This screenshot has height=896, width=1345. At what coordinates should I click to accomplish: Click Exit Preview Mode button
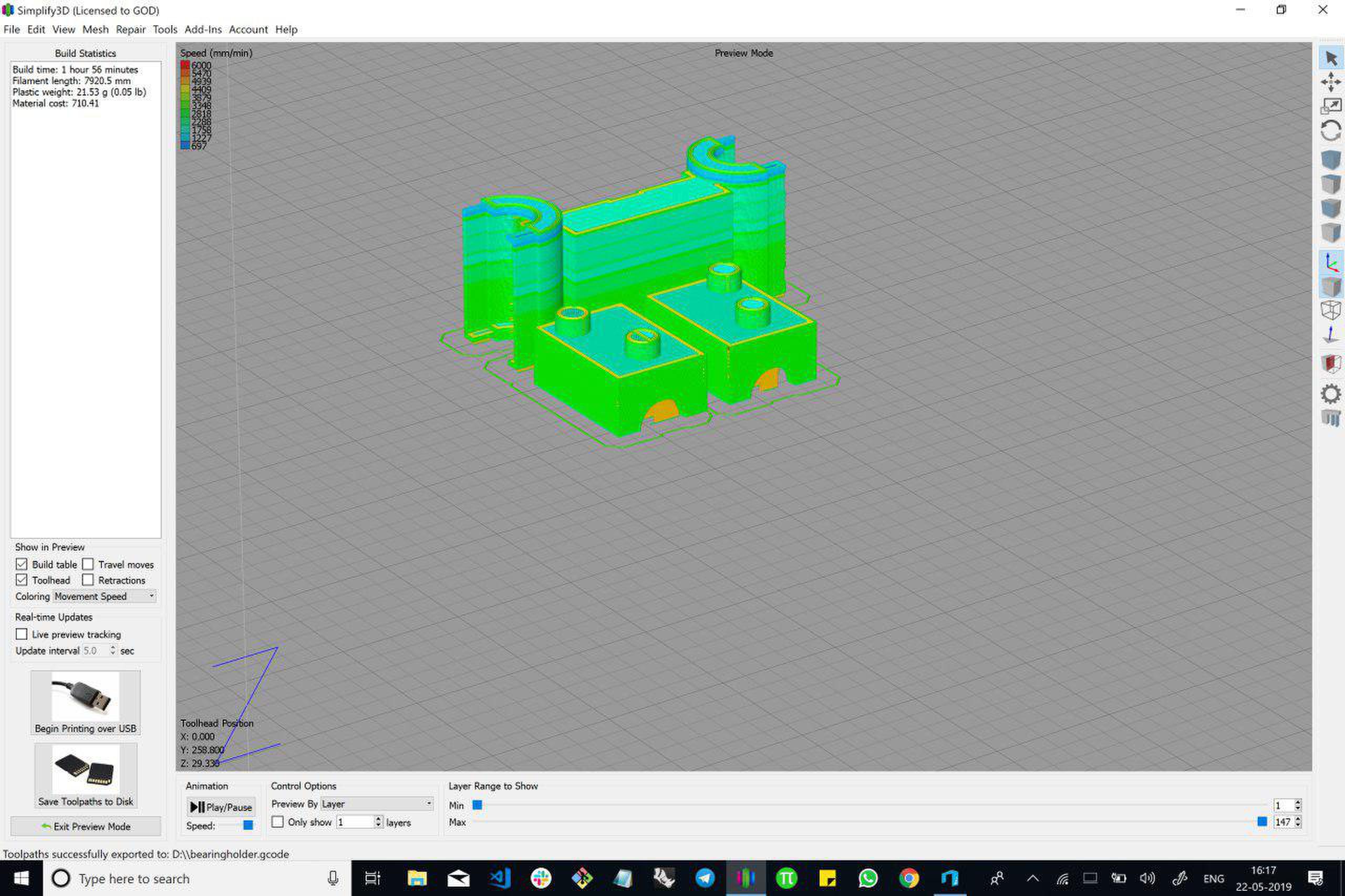[86, 826]
